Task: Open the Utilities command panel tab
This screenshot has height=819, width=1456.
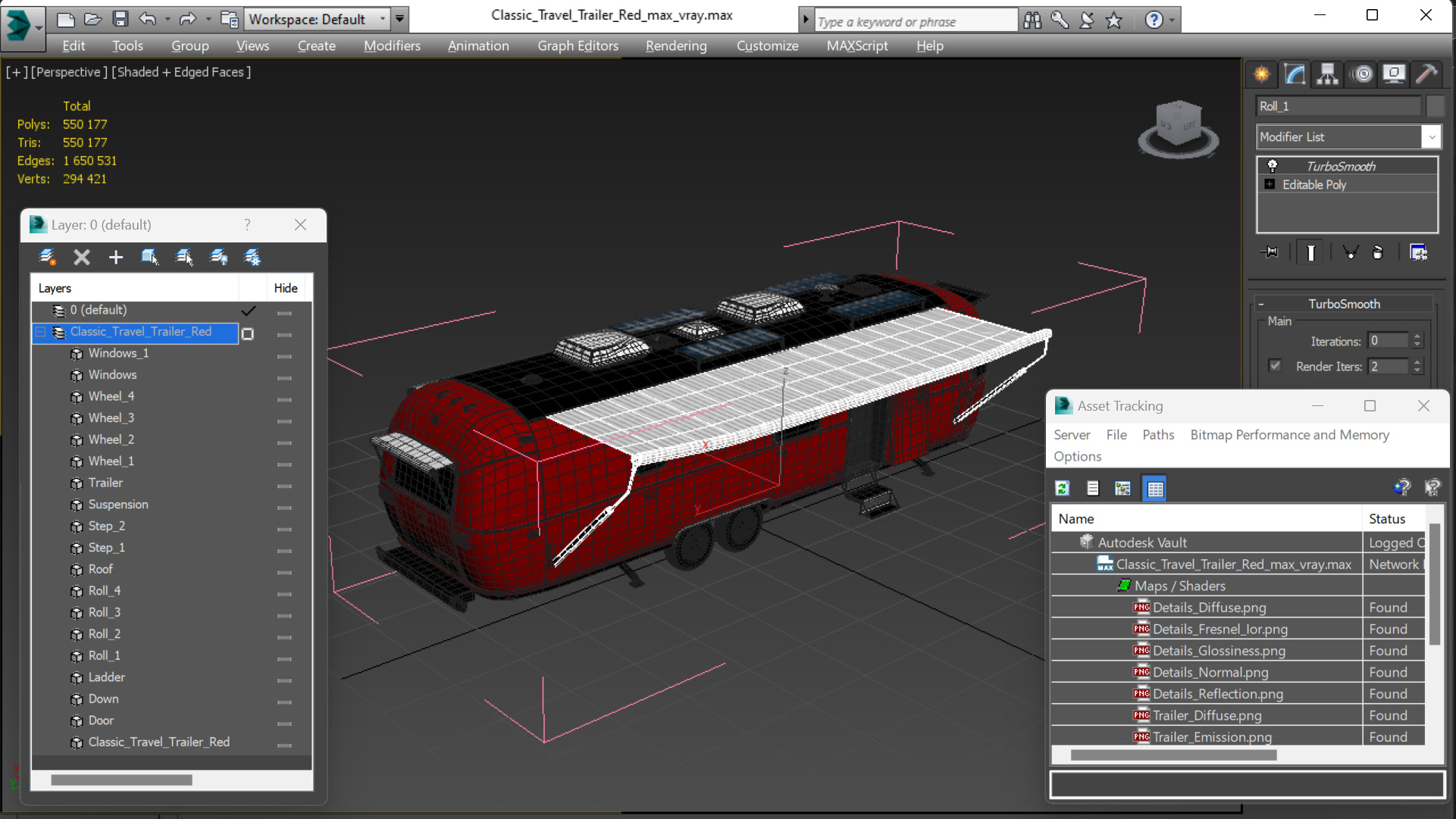Action: [1426, 73]
